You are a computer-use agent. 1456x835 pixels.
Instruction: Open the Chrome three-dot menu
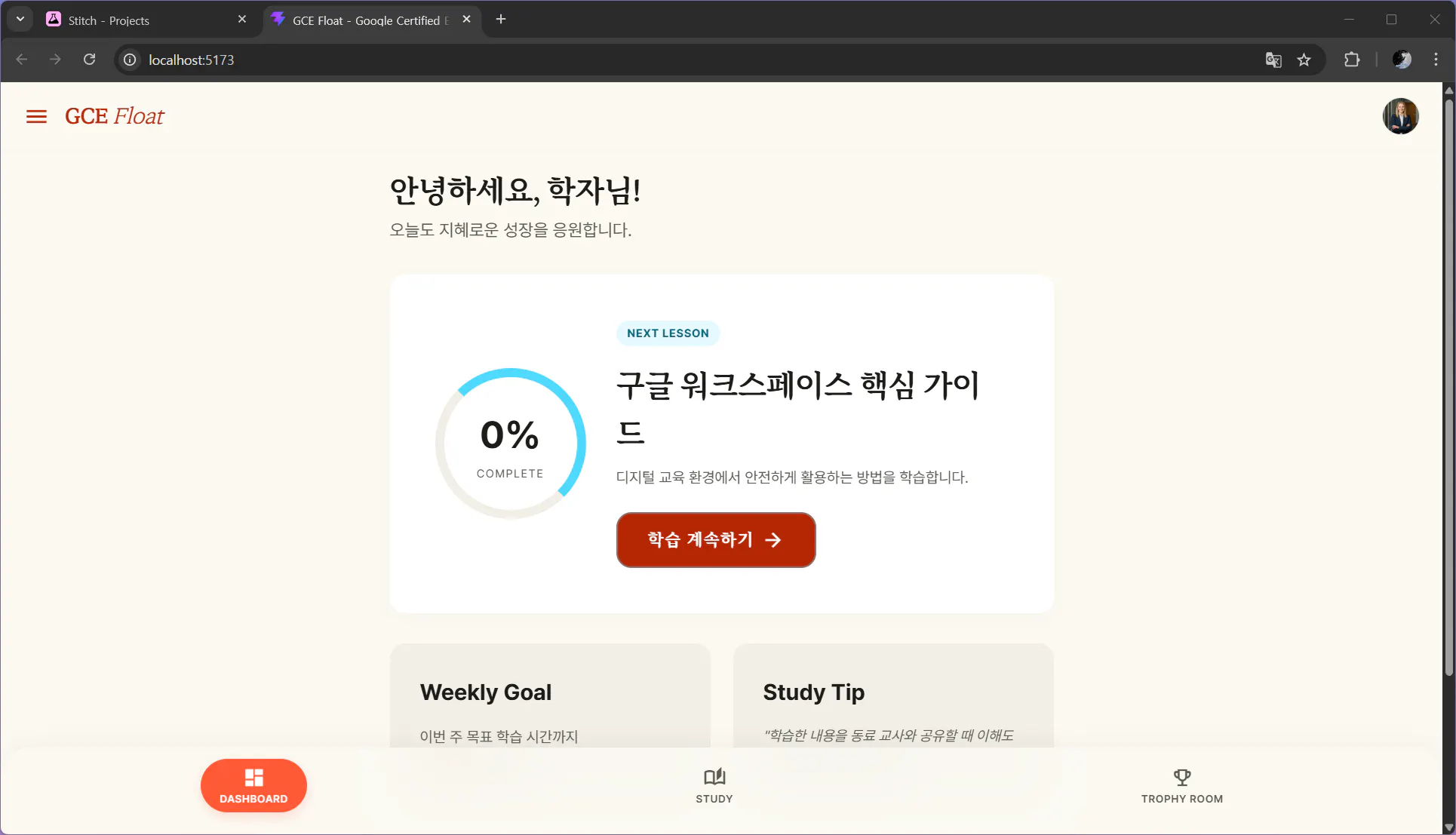click(1436, 60)
